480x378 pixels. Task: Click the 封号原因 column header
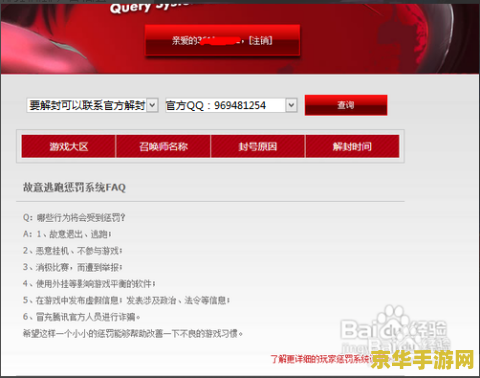[258, 146]
